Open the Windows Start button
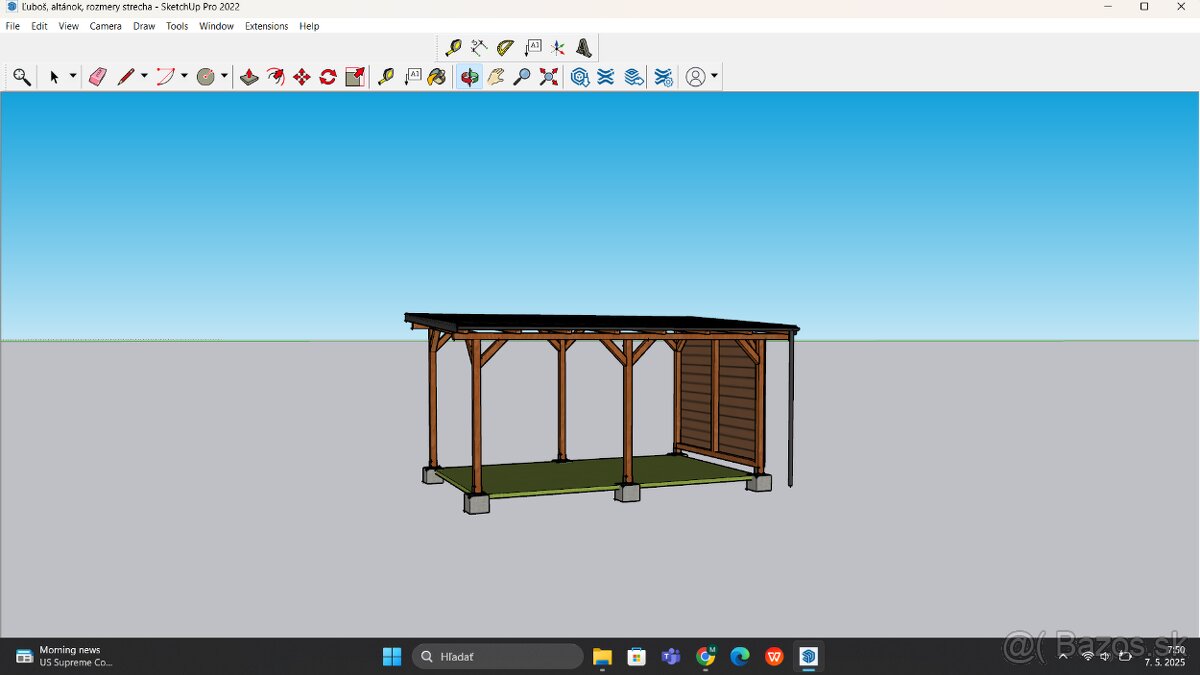The image size is (1200, 675). coord(392,657)
